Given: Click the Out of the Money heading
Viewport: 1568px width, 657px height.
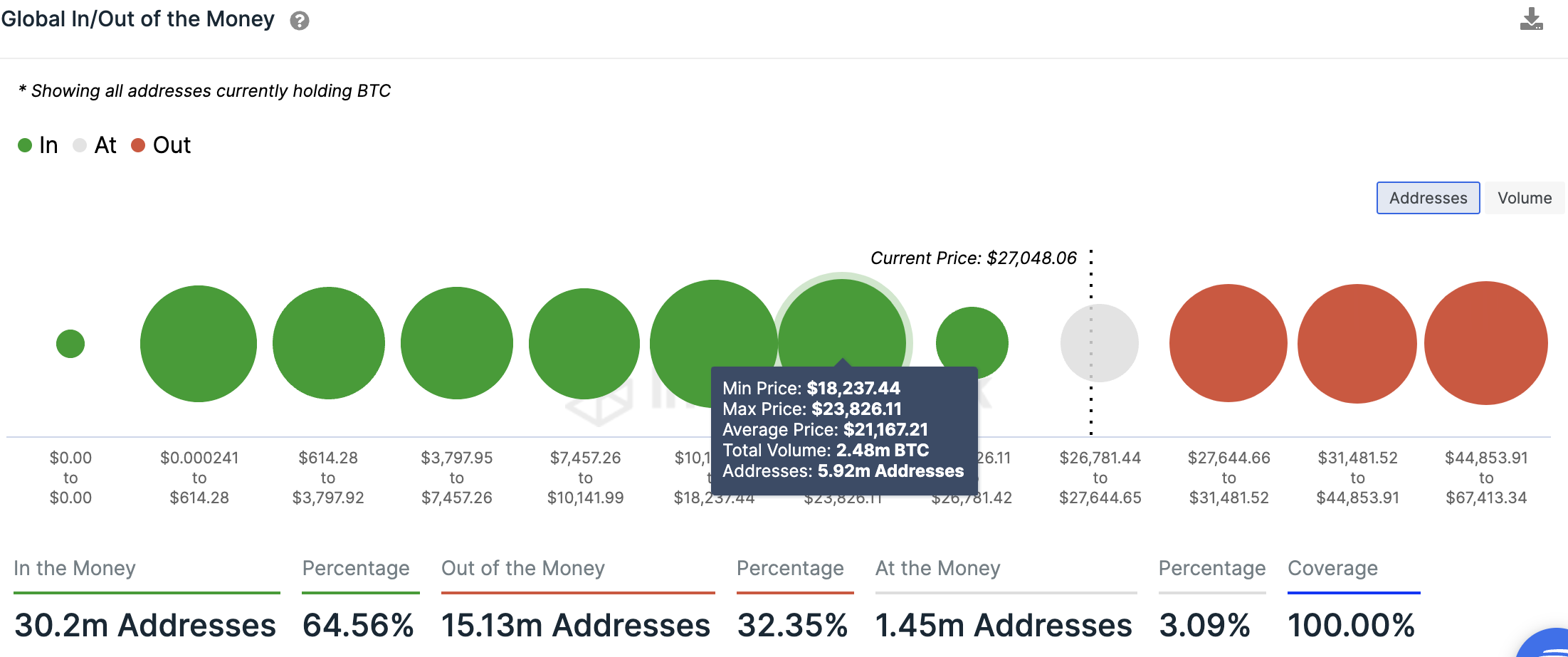Looking at the screenshot, I should click(523, 568).
